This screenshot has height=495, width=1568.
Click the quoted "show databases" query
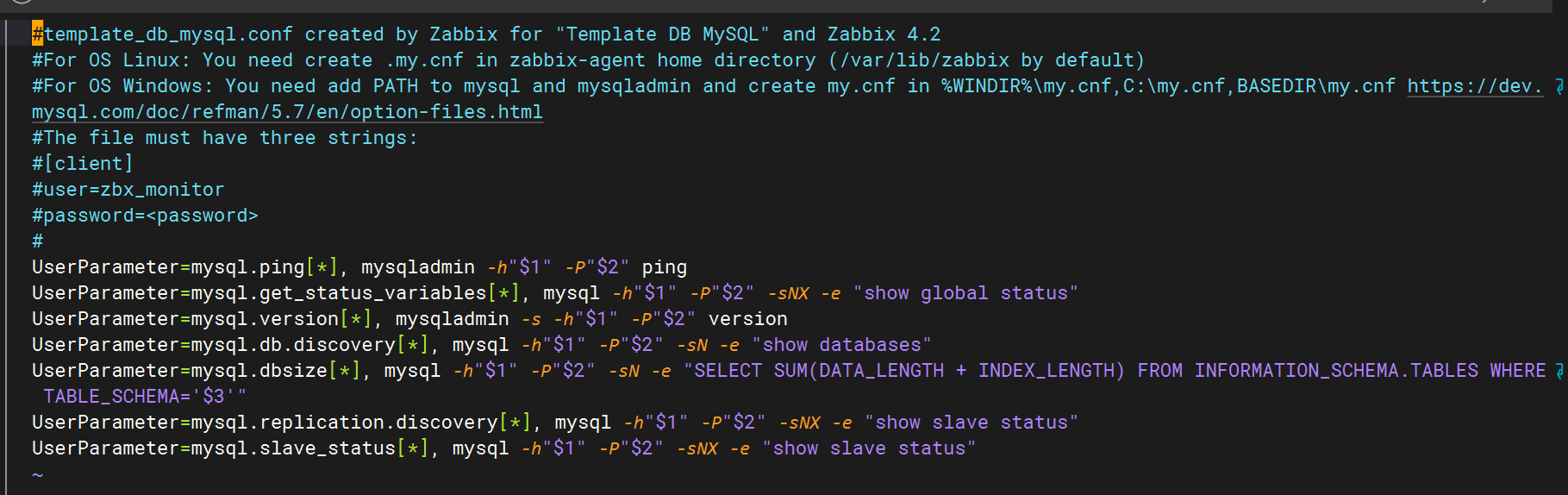(841, 345)
